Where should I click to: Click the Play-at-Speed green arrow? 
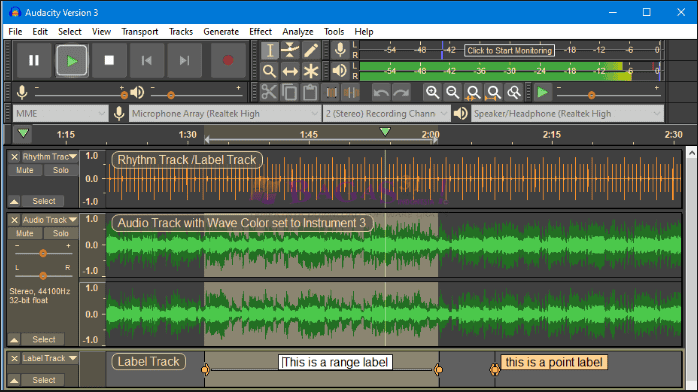pos(542,93)
